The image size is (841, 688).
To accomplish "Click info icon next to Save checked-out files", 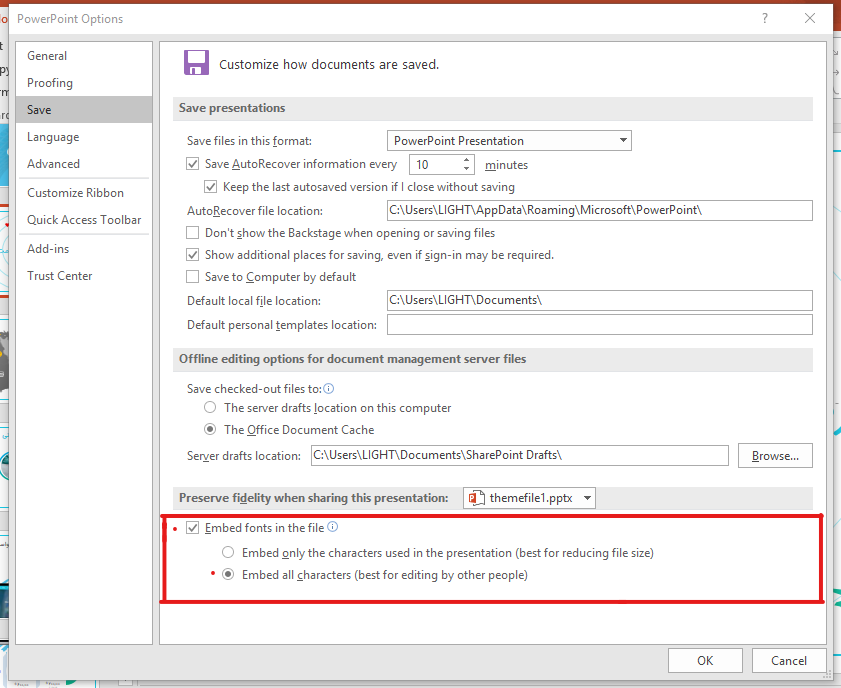I will (329, 388).
